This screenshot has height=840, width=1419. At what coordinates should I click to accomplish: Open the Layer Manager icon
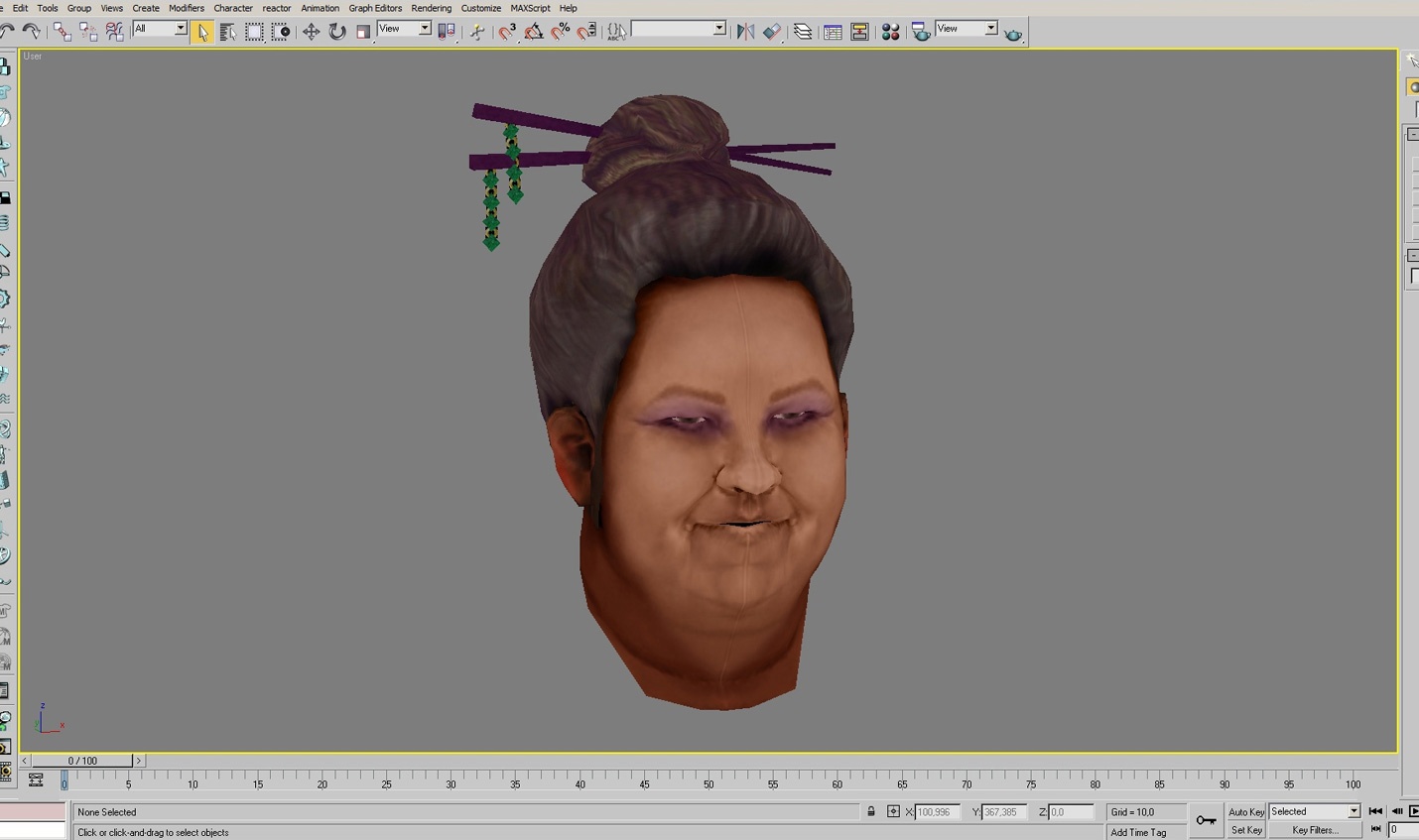pos(803,32)
